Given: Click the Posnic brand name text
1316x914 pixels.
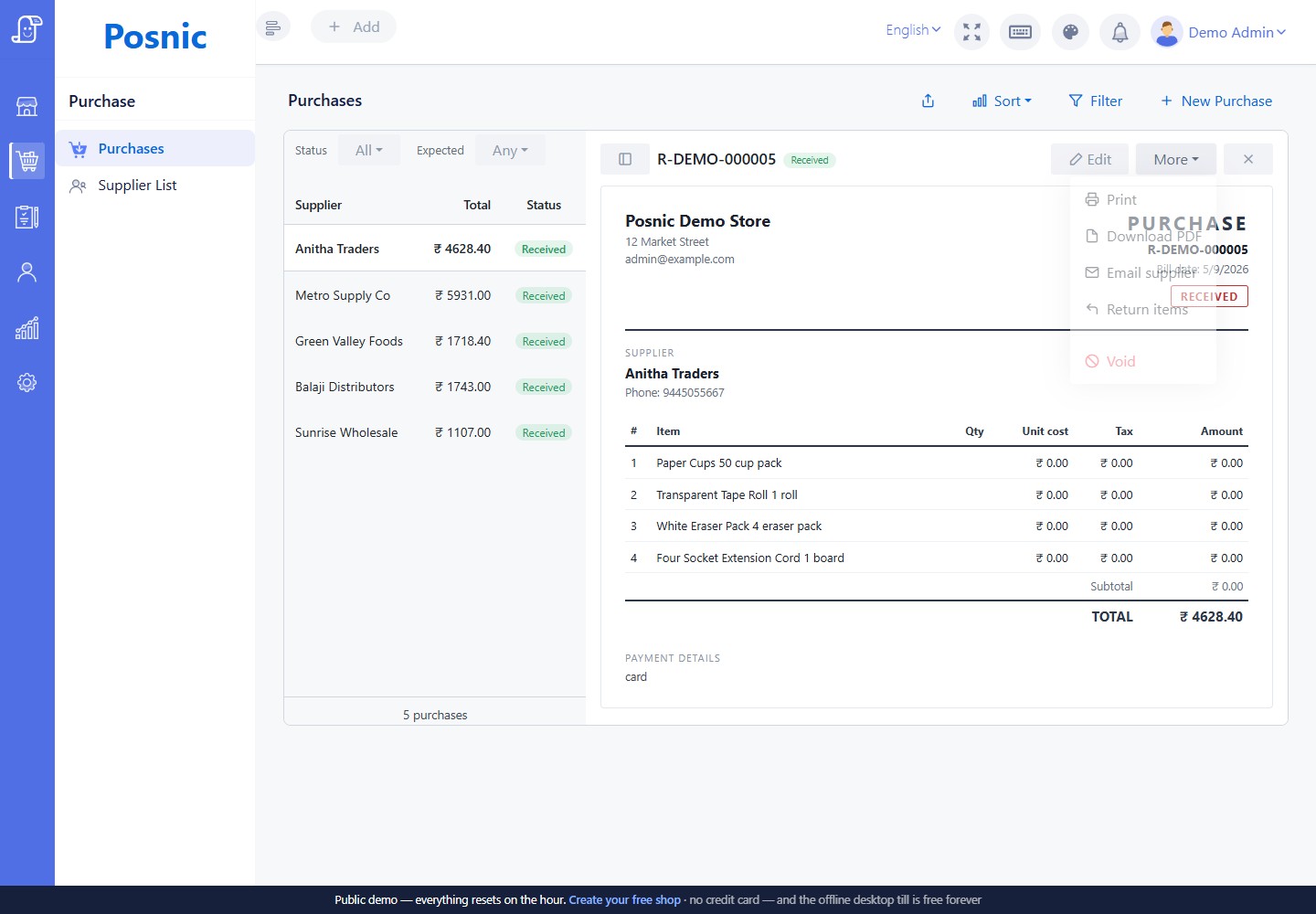Looking at the screenshot, I should (x=155, y=37).
